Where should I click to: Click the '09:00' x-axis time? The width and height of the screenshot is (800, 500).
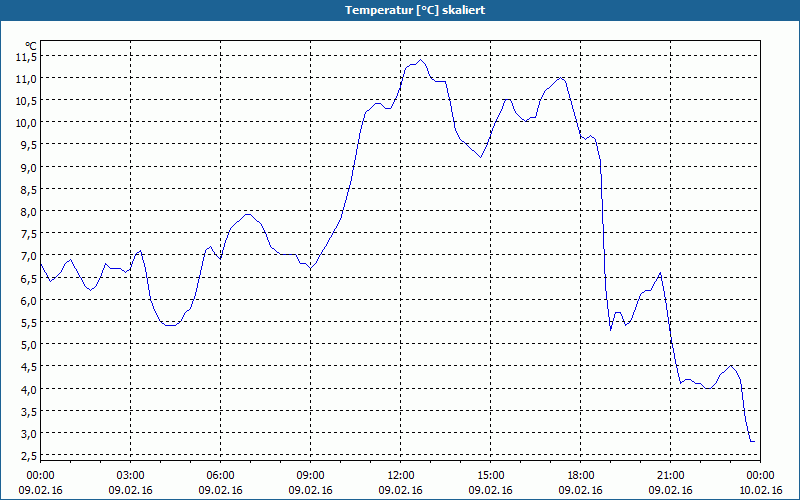pos(310,476)
